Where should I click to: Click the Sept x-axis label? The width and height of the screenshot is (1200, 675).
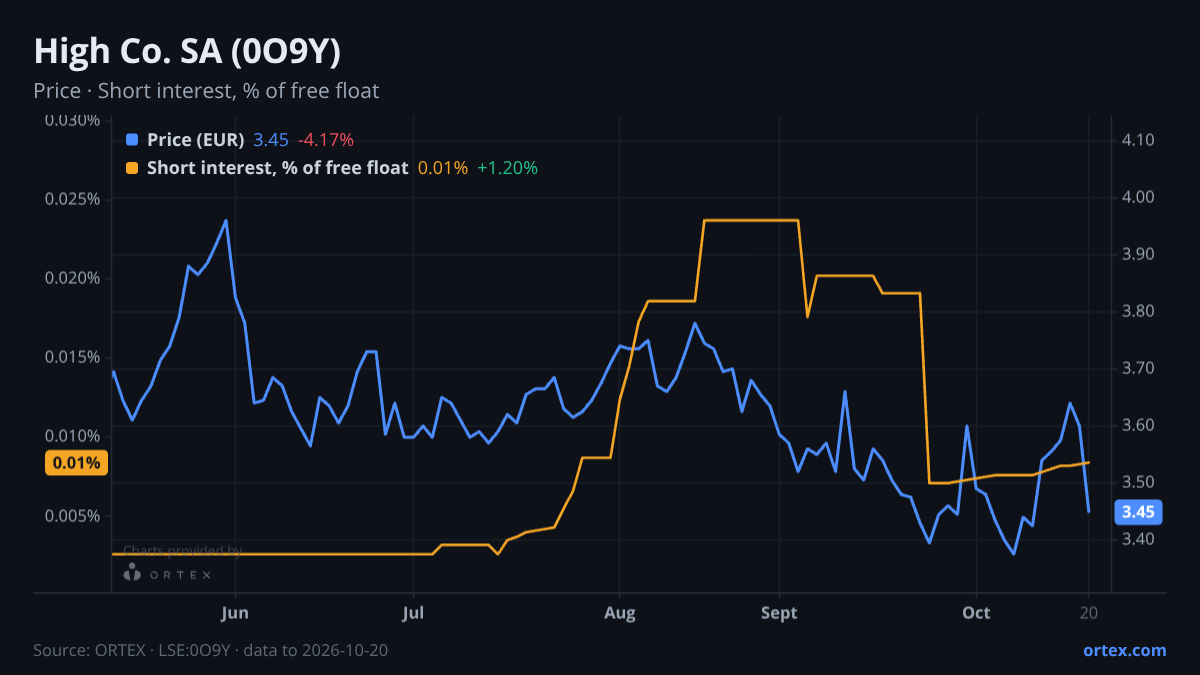coord(779,612)
